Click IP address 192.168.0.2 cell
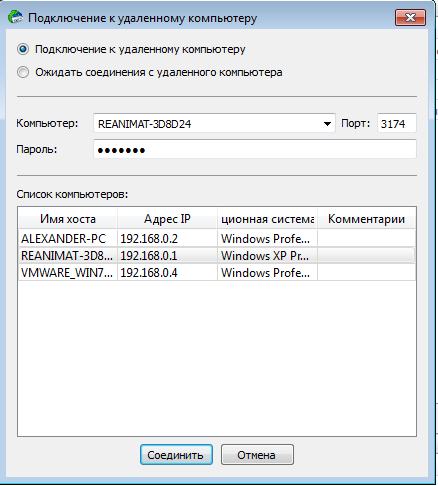Image resolution: width=438 pixels, height=486 pixels. [167, 238]
